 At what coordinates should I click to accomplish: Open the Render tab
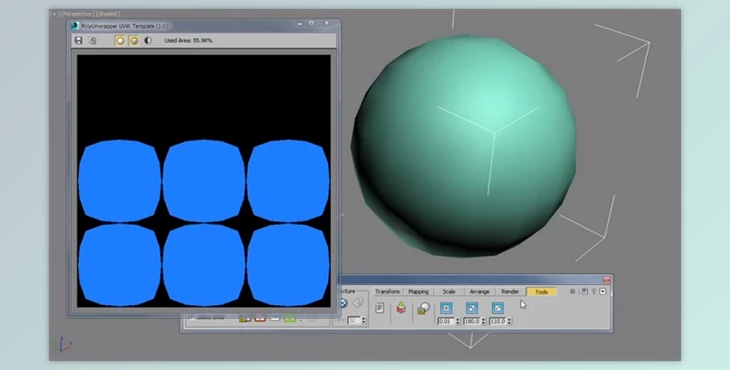pos(510,291)
